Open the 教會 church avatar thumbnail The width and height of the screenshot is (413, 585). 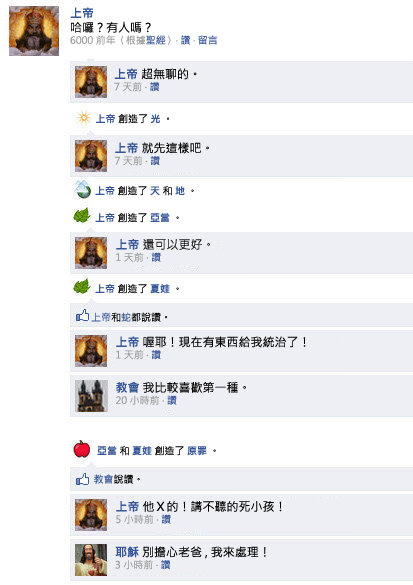click(x=91, y=396)
